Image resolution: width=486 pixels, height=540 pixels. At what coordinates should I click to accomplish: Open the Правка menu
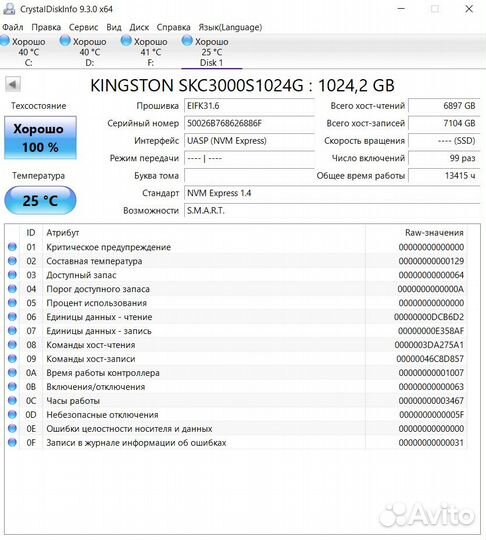46,27
